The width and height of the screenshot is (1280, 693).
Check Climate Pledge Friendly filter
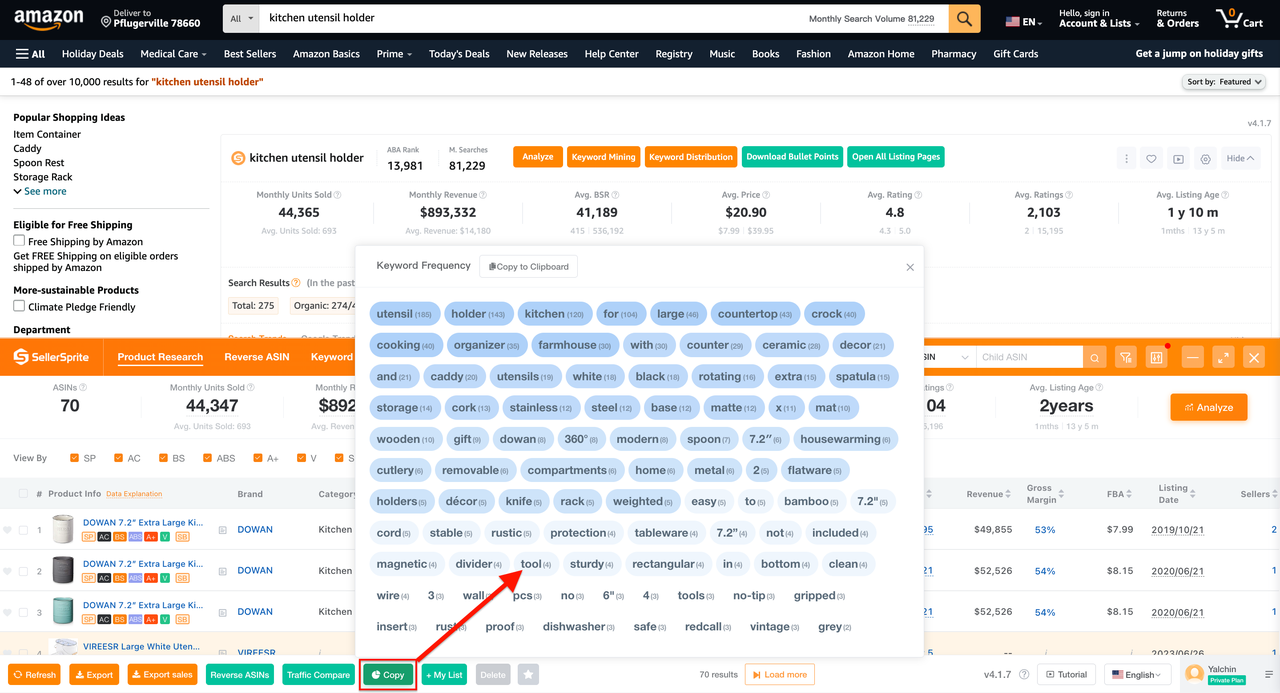tap(19, 306)
